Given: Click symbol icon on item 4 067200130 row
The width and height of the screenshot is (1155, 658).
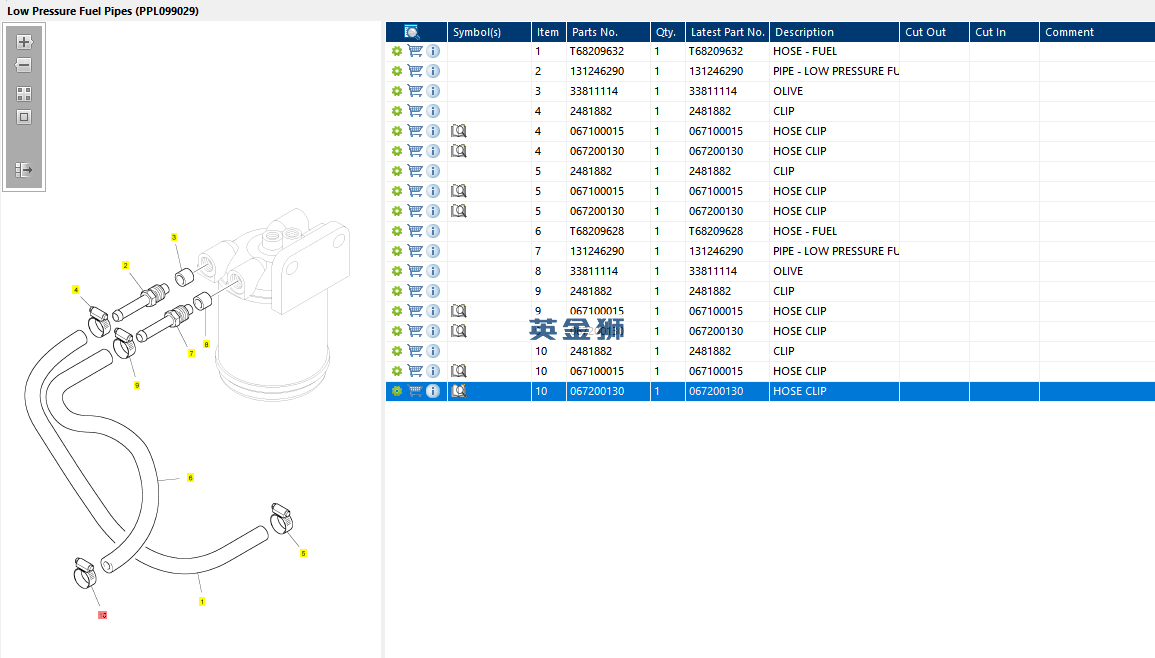Looking at the screenshot, I should (x=459, y=150).
